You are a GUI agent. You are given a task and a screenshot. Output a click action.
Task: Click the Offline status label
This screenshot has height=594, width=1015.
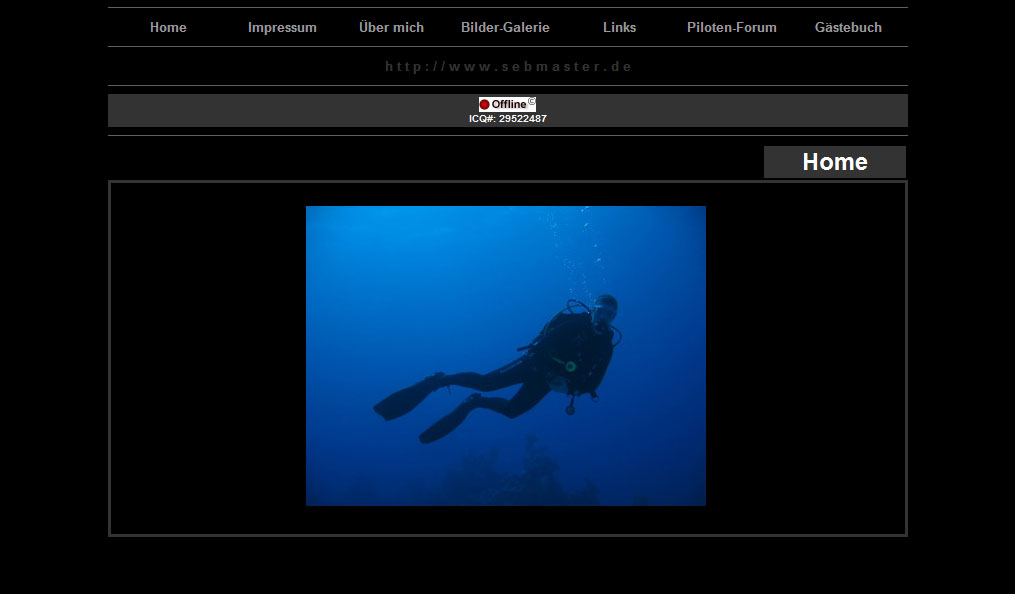point(508,104)
